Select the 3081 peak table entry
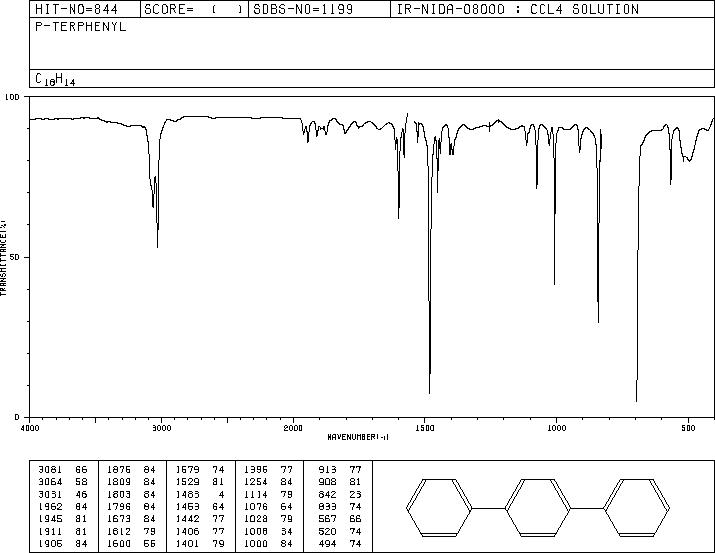 (x=62, y=470)
